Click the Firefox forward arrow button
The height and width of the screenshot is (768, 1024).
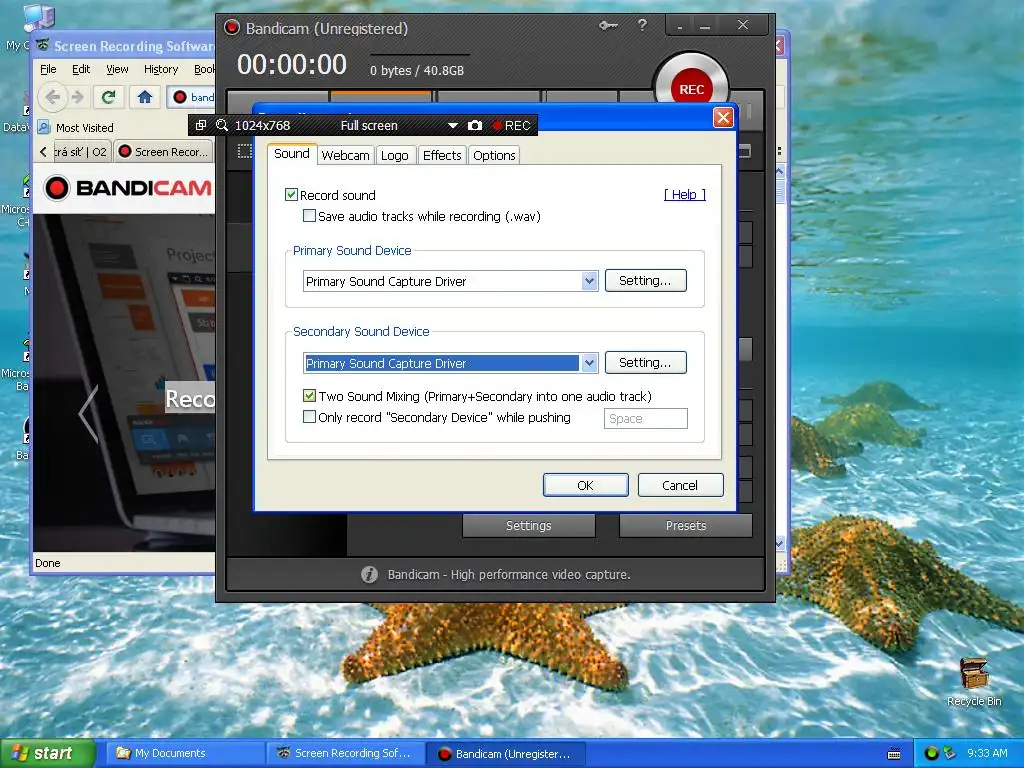point(78,97)
